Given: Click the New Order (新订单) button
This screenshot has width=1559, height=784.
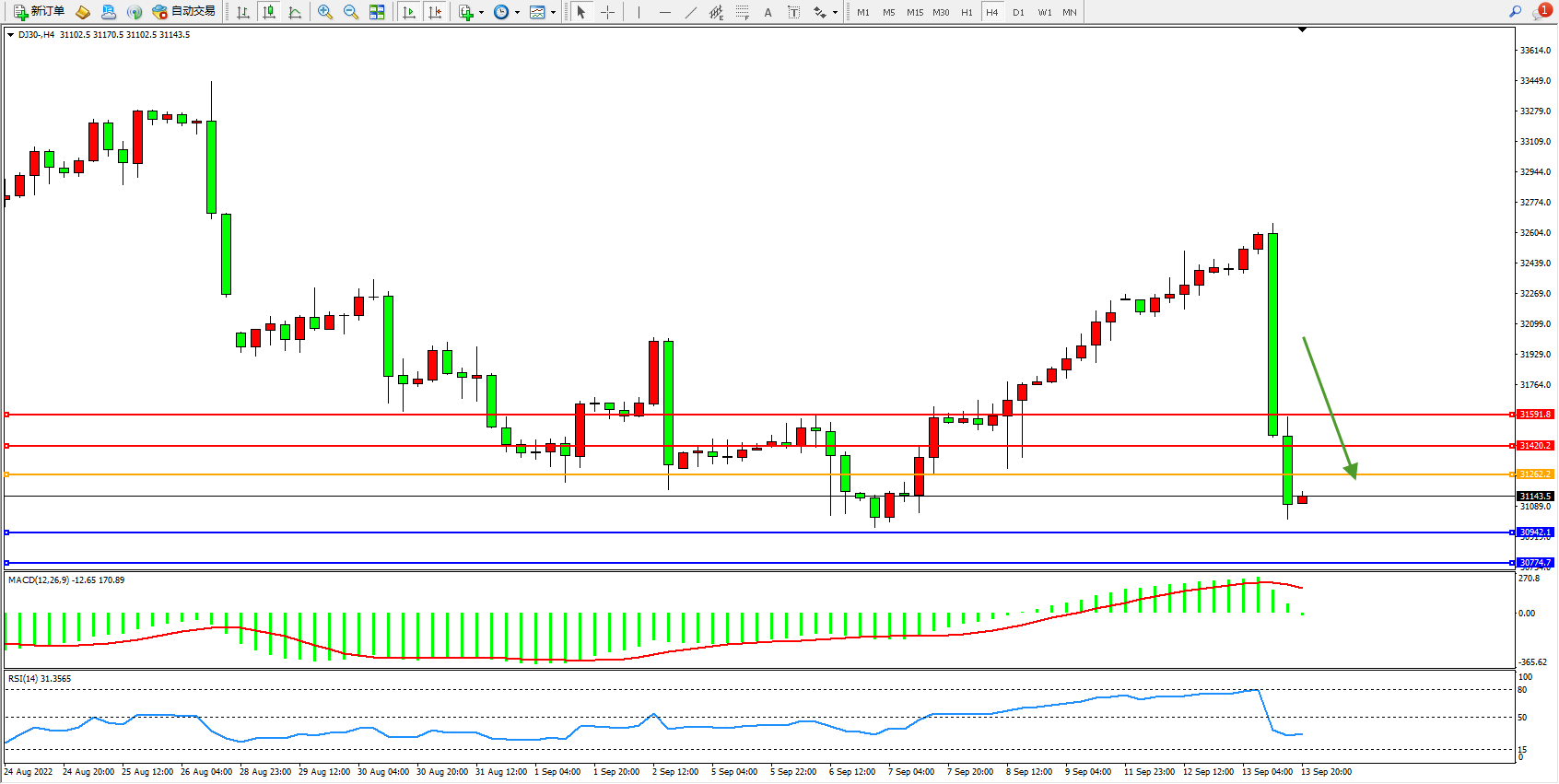Looking at the screenshot, I should 39,12.
